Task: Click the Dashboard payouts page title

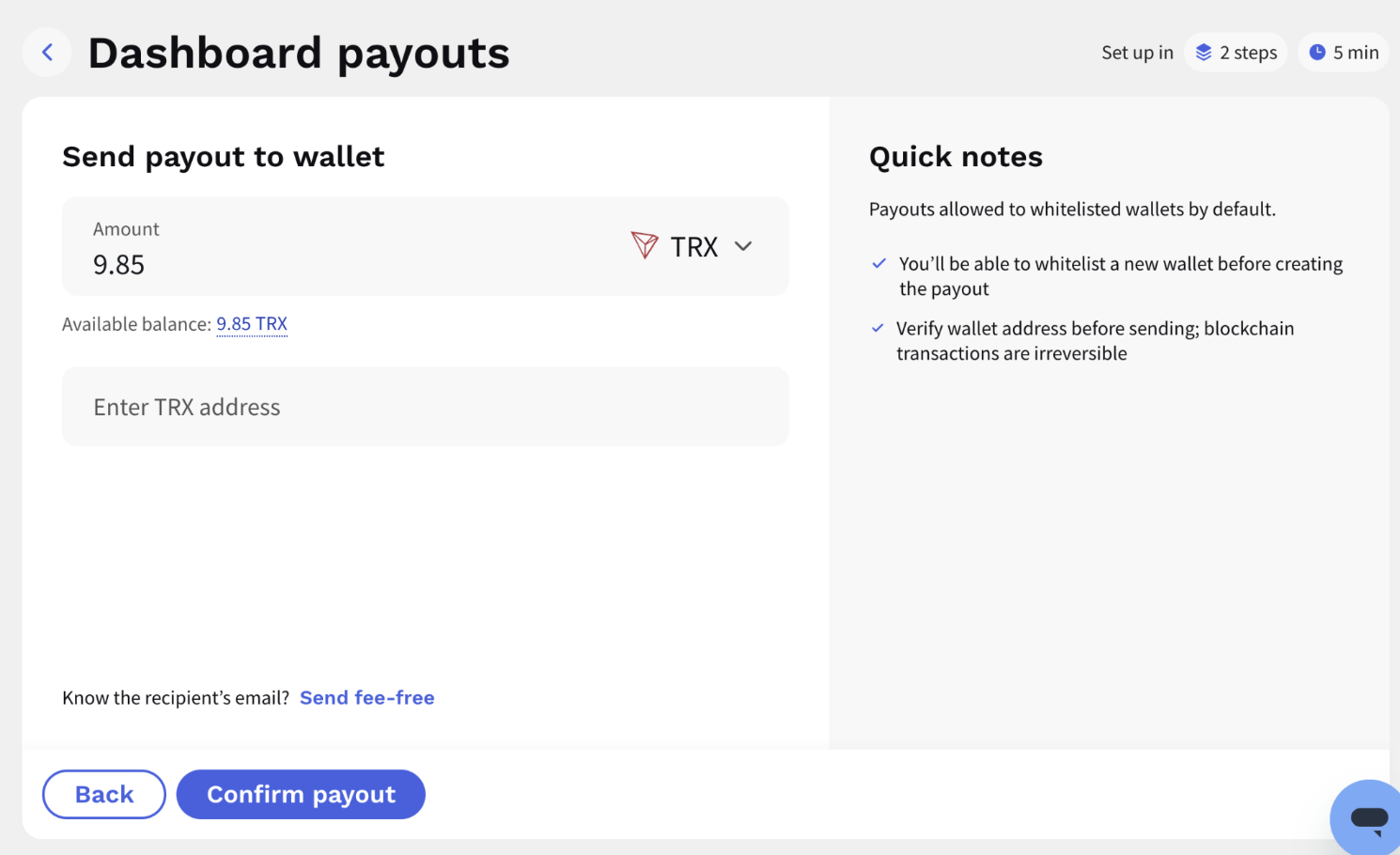Action: point(299,54)
